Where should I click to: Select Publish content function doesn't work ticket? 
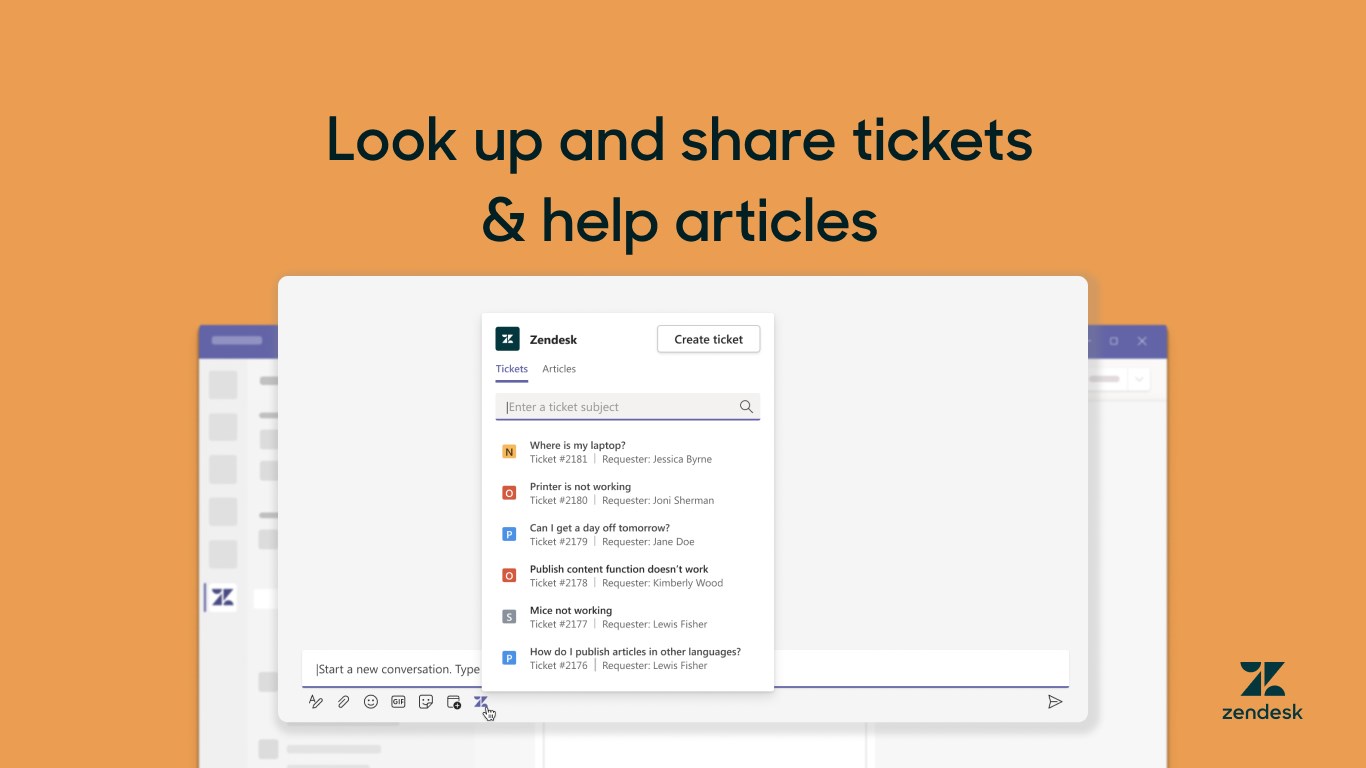coord(627,576)
